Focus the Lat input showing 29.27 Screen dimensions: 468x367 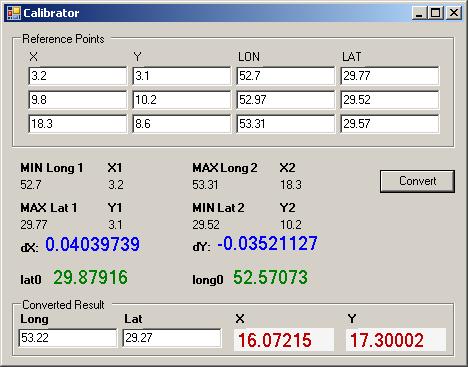[x=172, y=338]
